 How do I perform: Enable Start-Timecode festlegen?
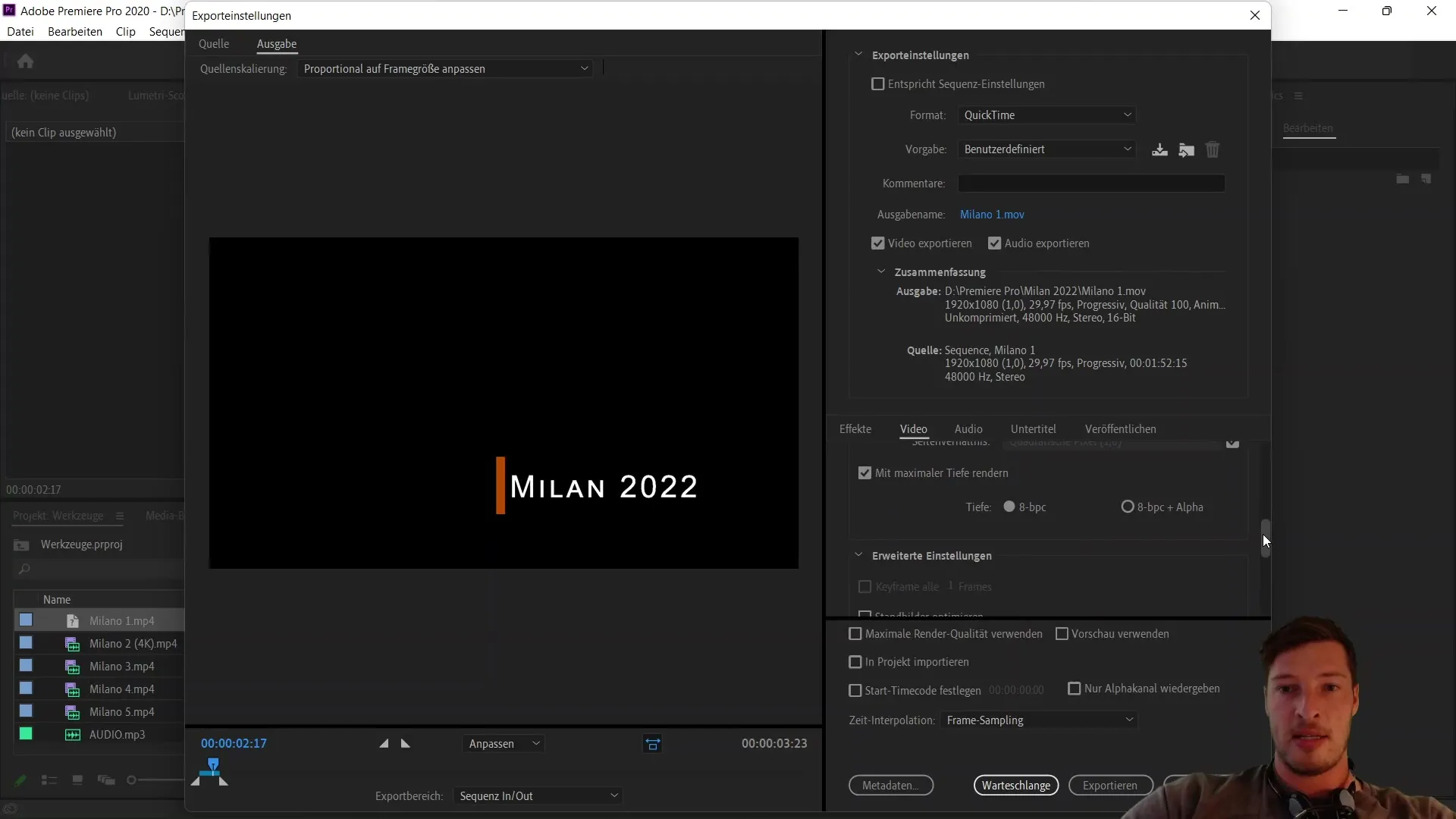(855, 691)
